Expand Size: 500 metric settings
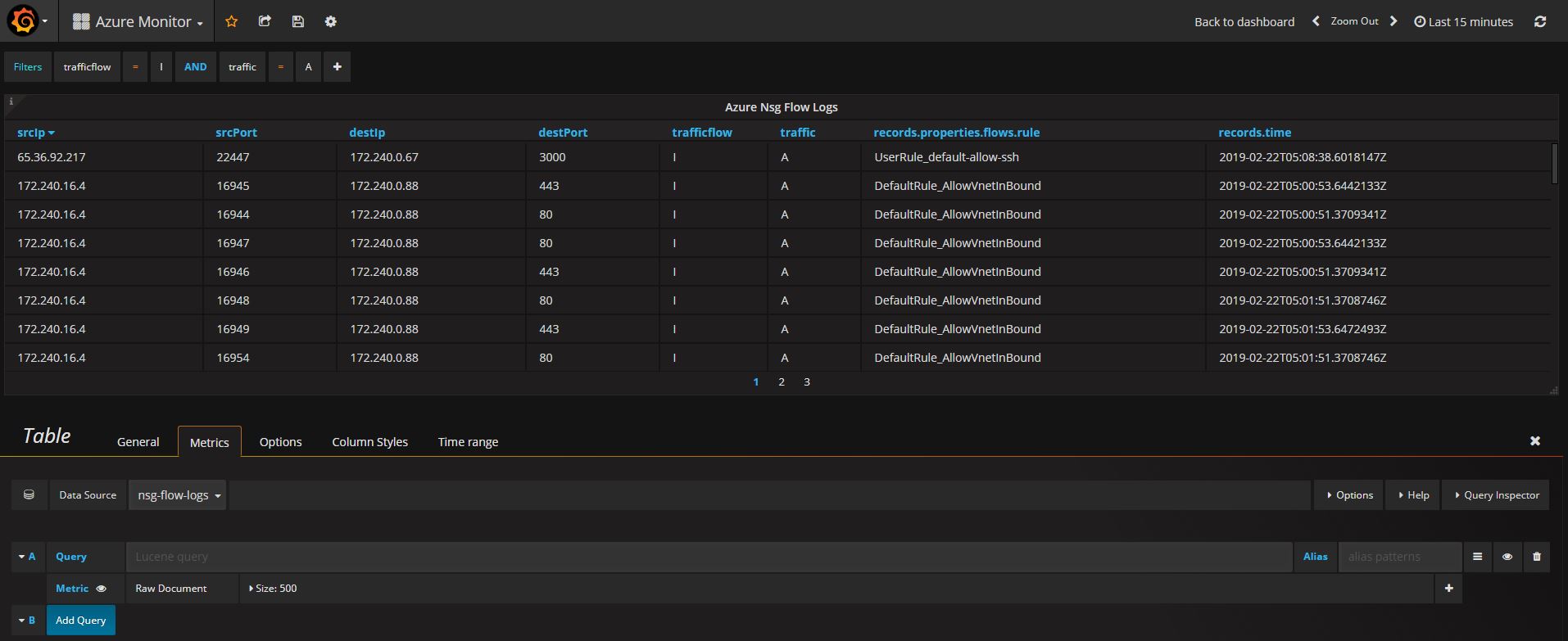The width and height of the screenshot is (1568, 641). coord(273,589)
